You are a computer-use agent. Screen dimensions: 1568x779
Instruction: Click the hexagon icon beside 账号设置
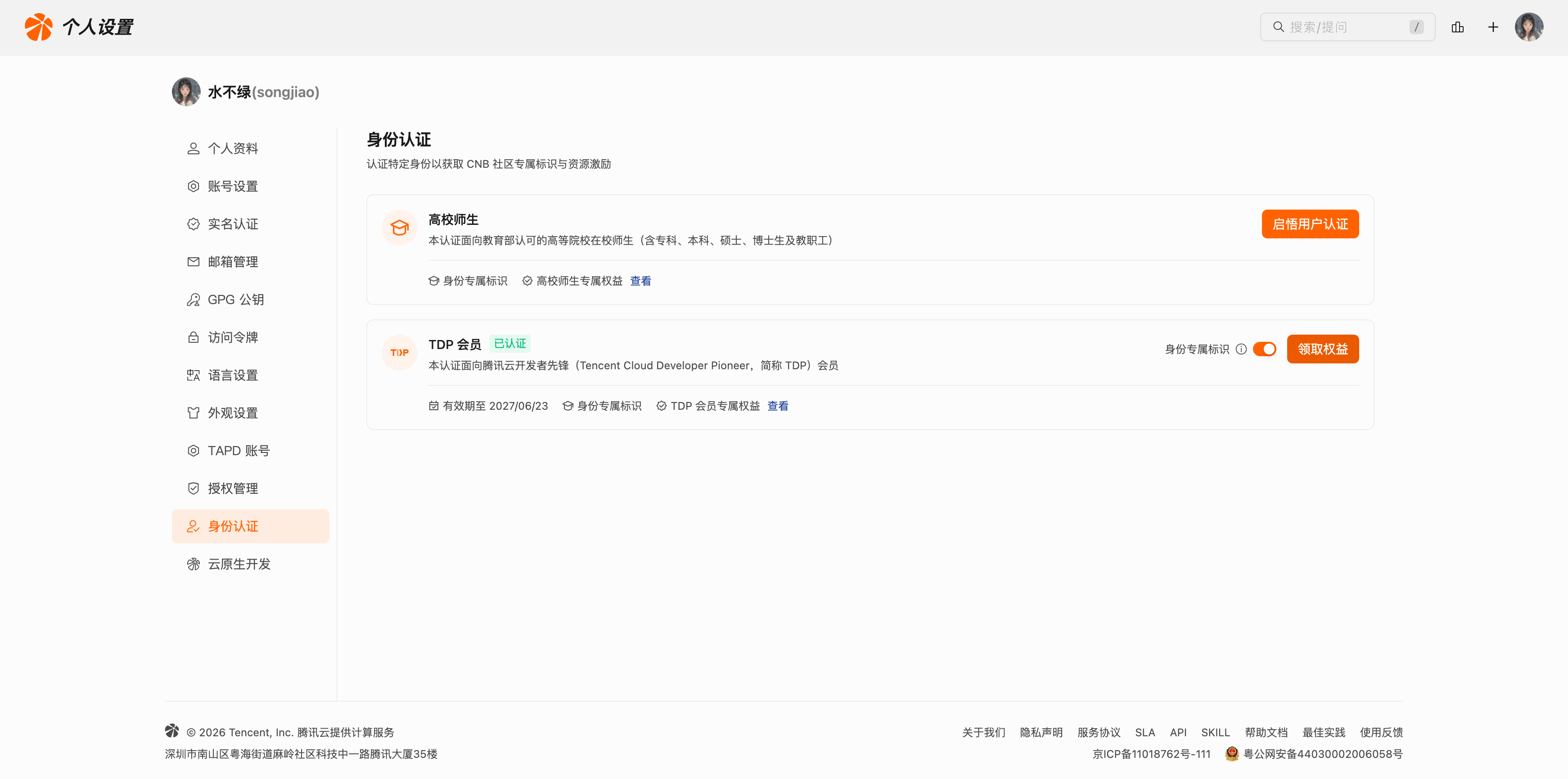(194, 186)
